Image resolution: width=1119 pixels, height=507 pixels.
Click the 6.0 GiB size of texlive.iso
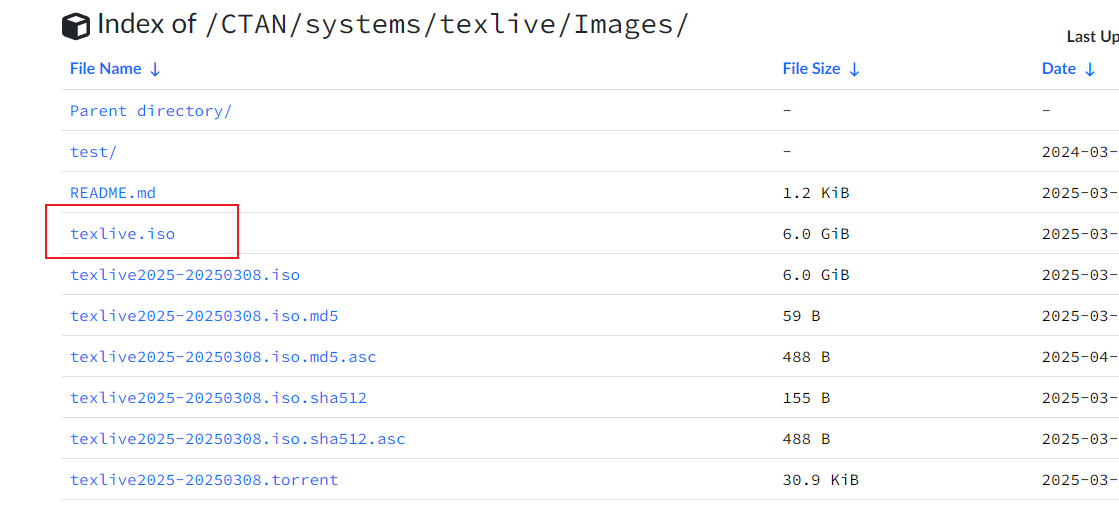coord(815,234)
